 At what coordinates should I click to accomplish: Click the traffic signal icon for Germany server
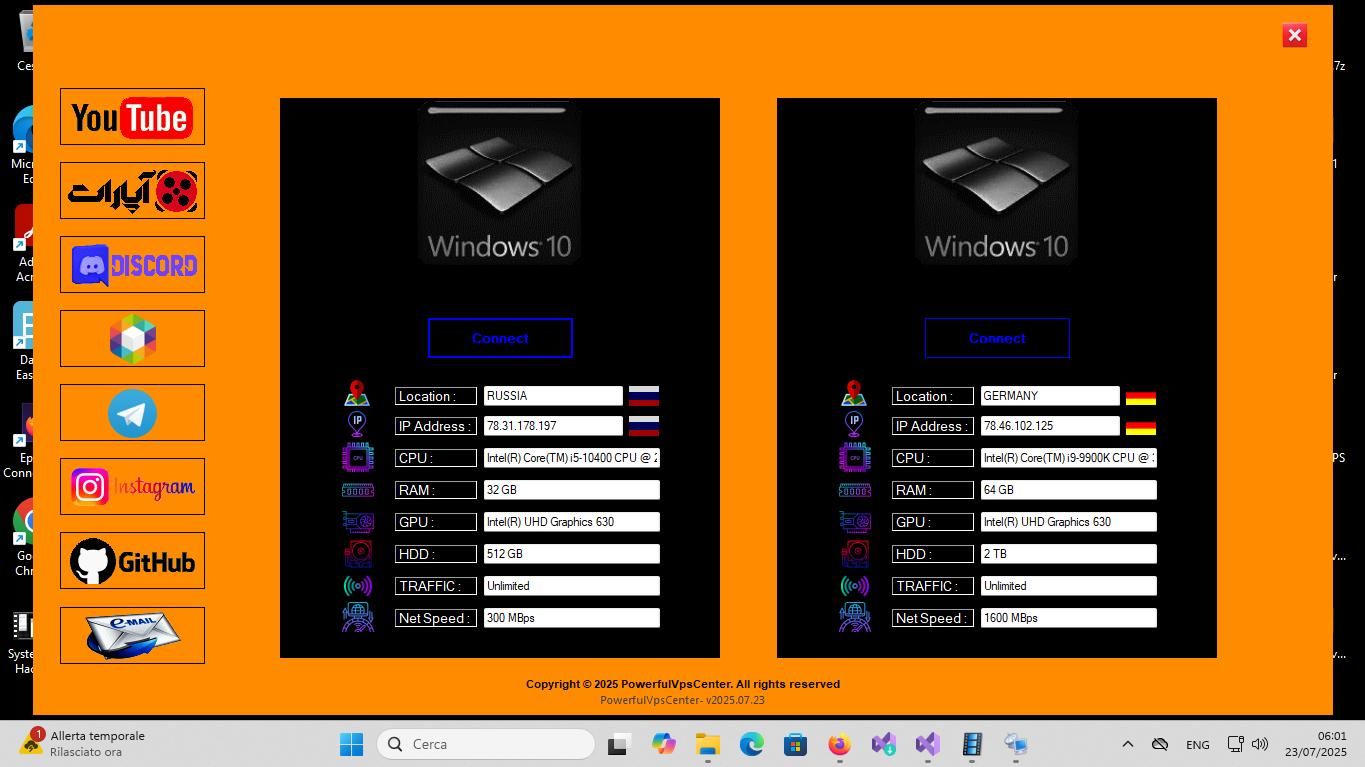point(855,586)
